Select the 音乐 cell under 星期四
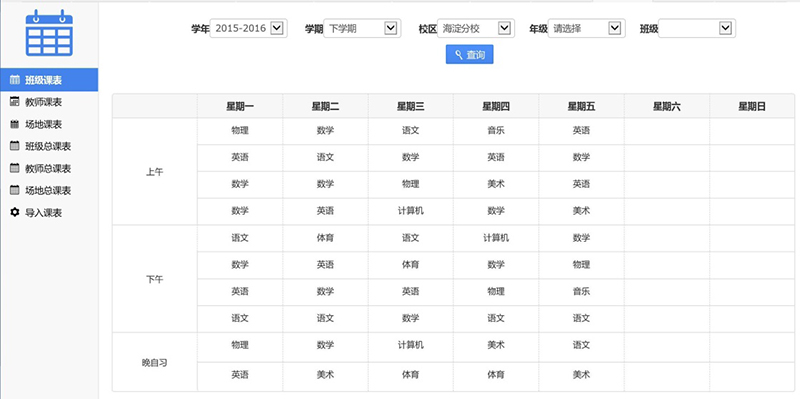The width and height of the screenshot is (800, 399). click(496, 131)
